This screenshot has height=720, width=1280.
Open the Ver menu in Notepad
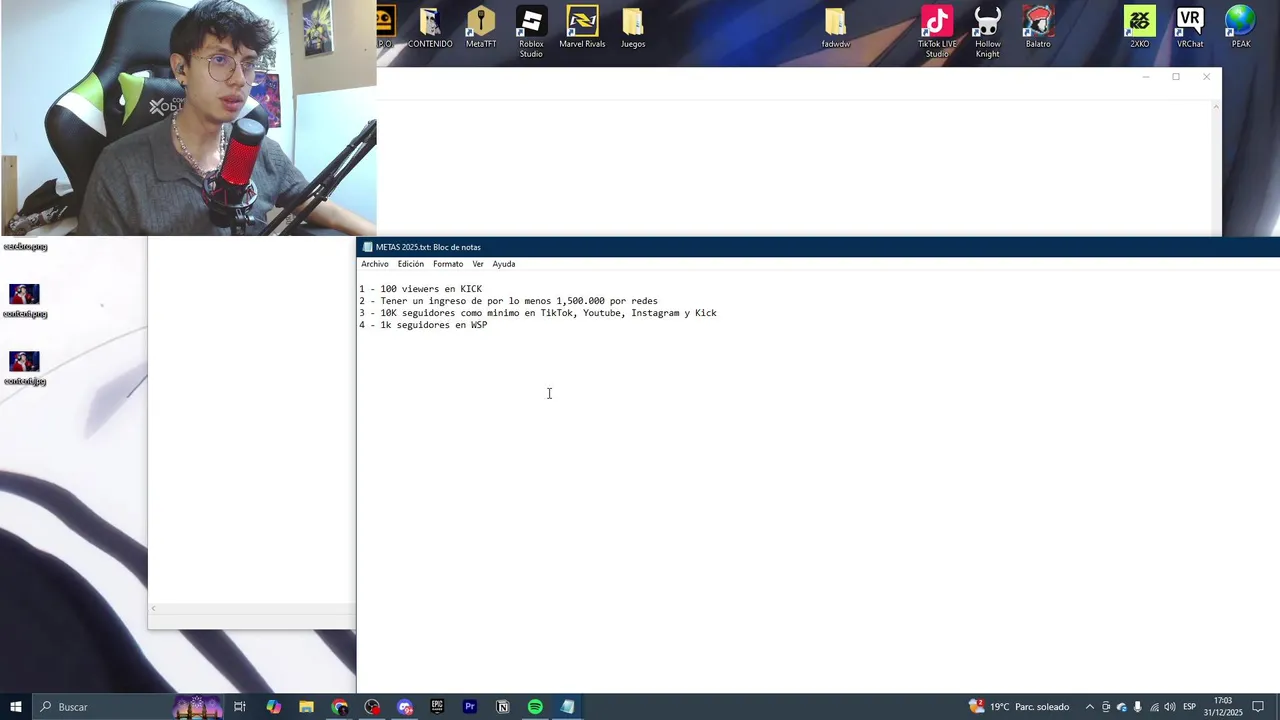[478, 264]
